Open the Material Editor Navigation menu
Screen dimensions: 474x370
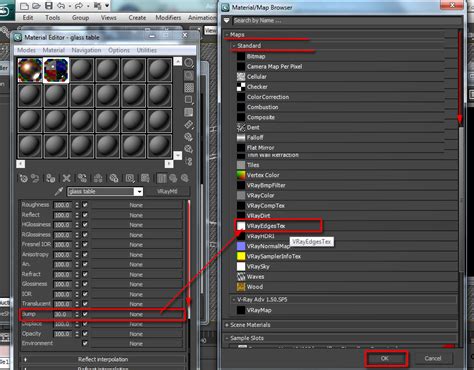[x=86, y=50]
